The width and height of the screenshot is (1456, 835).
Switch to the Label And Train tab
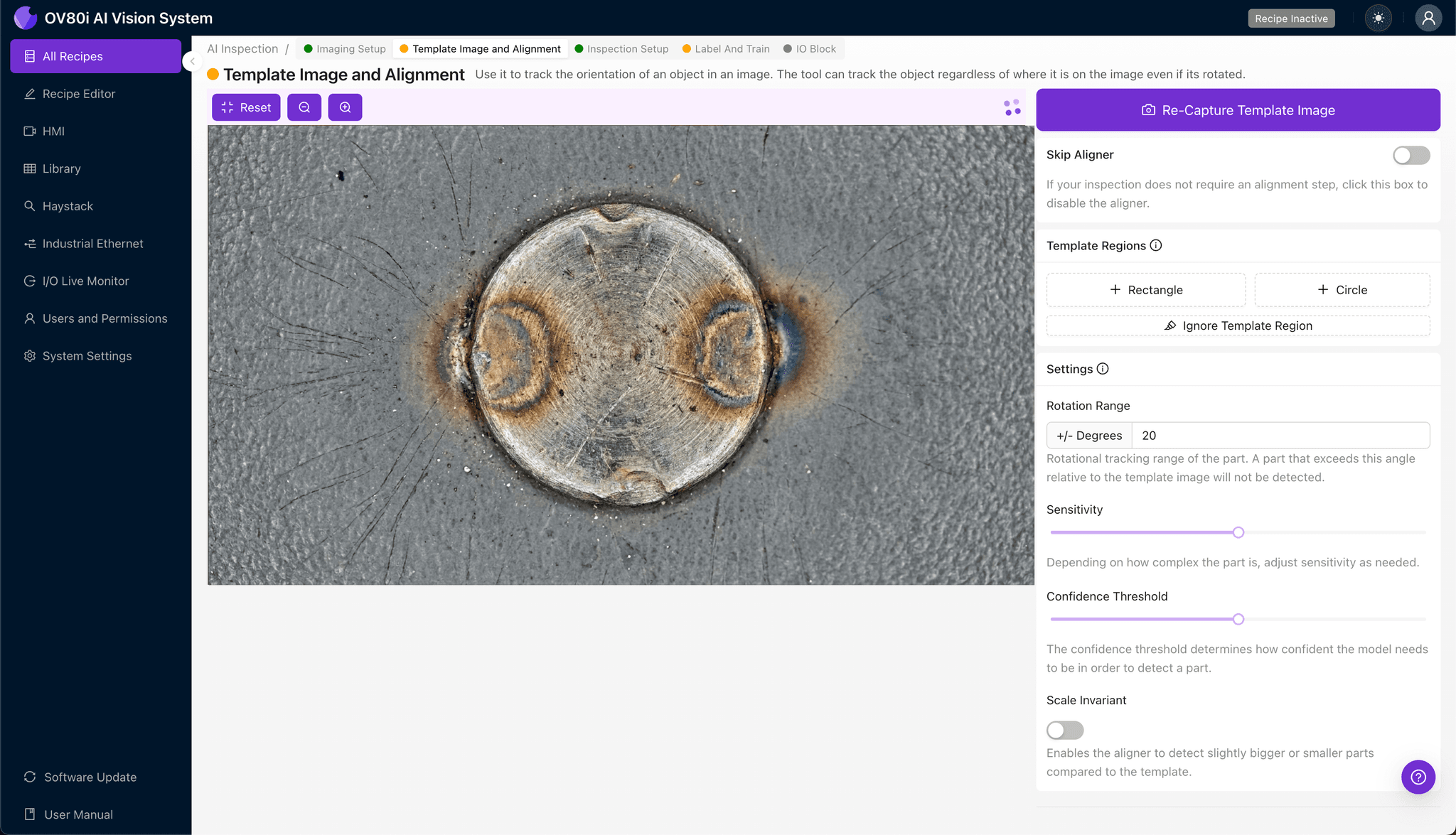(x=725, y=49)
